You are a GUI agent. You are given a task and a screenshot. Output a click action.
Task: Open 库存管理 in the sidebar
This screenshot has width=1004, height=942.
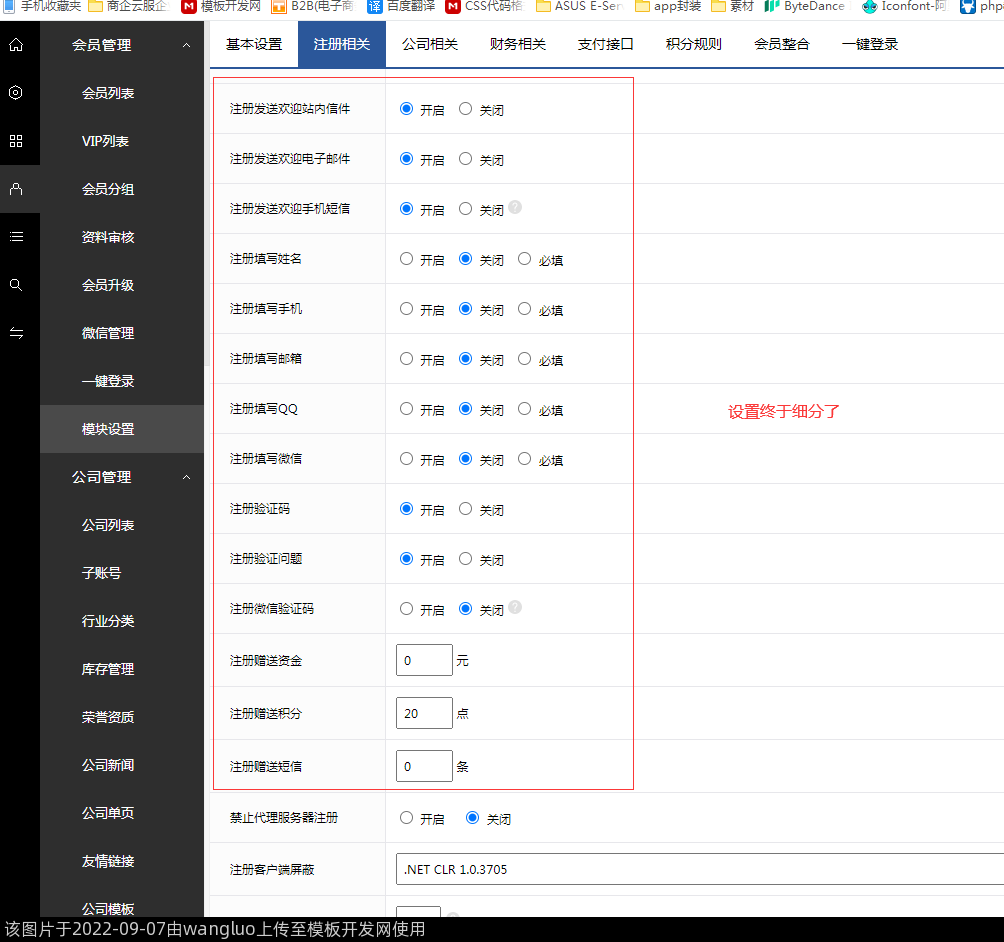tap(108, 669)
